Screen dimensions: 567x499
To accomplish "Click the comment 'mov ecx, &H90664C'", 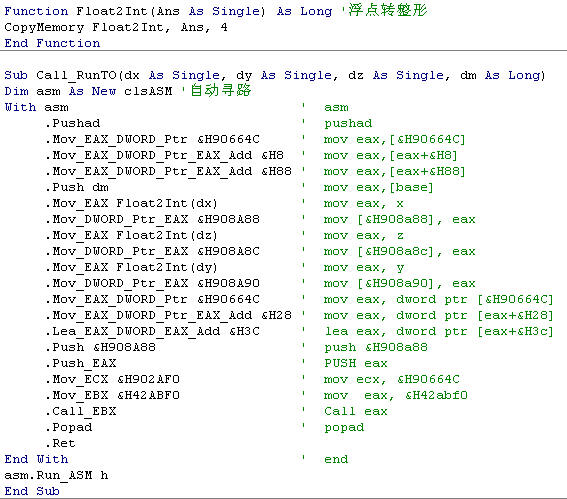I will click(x=392, y=379).
